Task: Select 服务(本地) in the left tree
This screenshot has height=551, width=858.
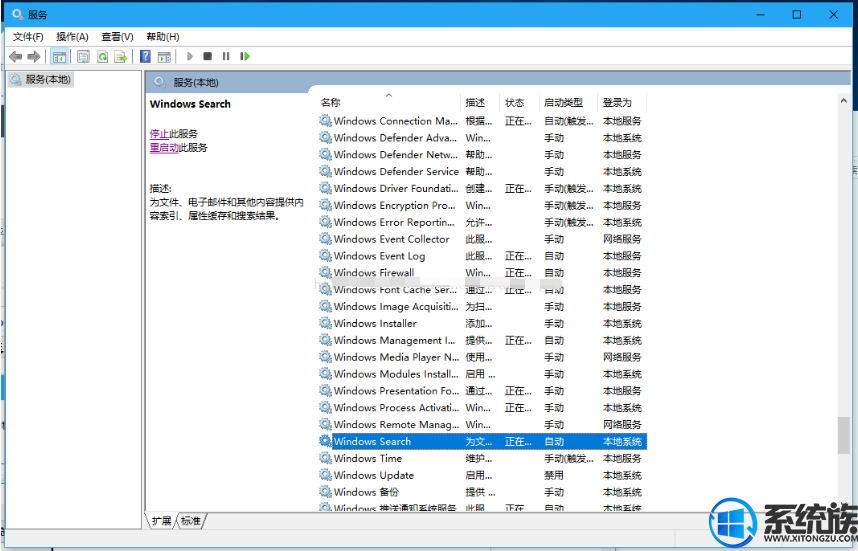Action: [x=40, y=79]
